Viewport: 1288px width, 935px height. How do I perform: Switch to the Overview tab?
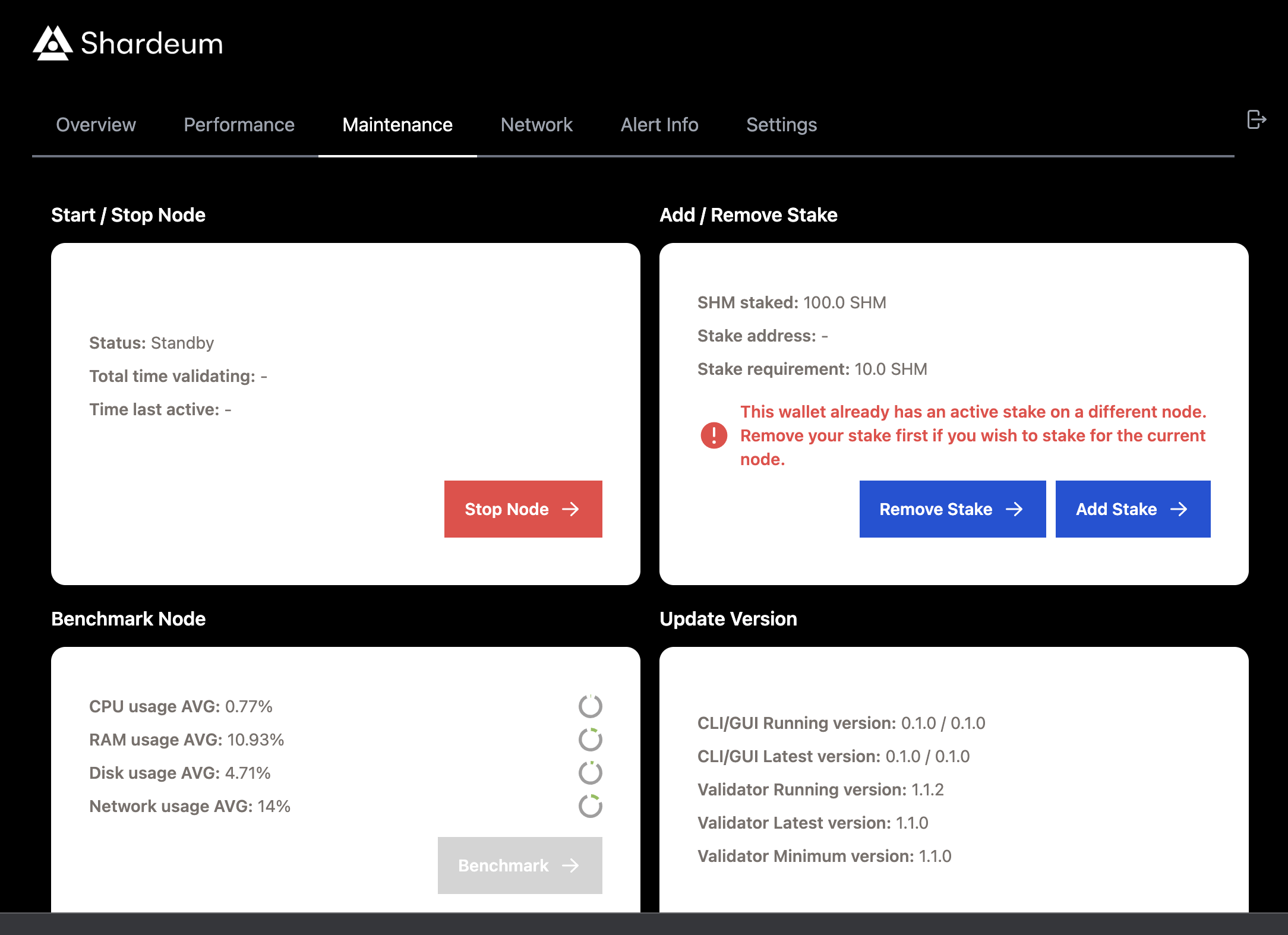pyautogui.click(x=96, y=125)
